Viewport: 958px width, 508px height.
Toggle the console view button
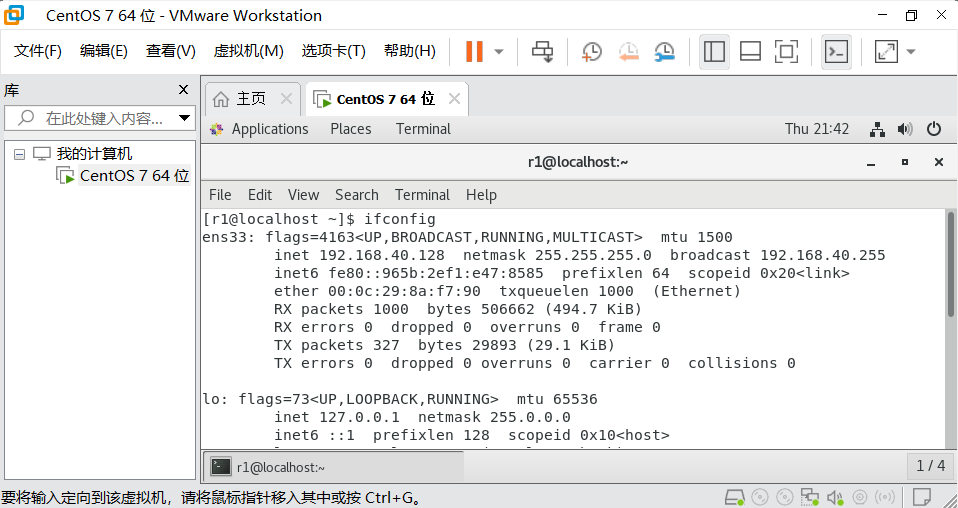pos(836,52)
